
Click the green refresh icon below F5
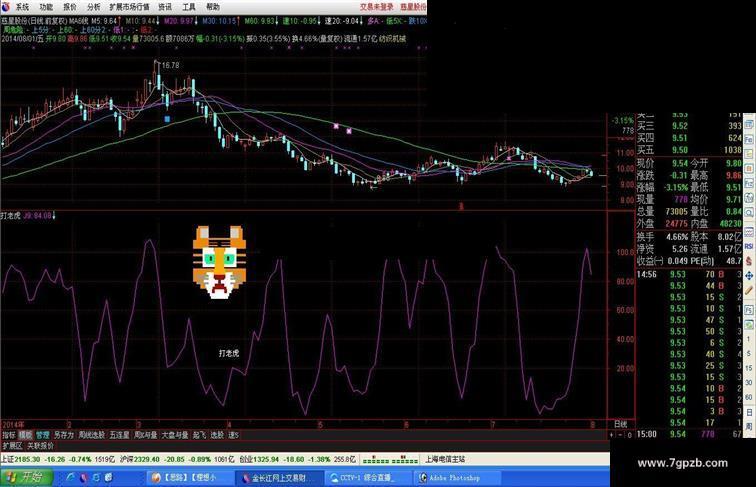pos(749,324)
